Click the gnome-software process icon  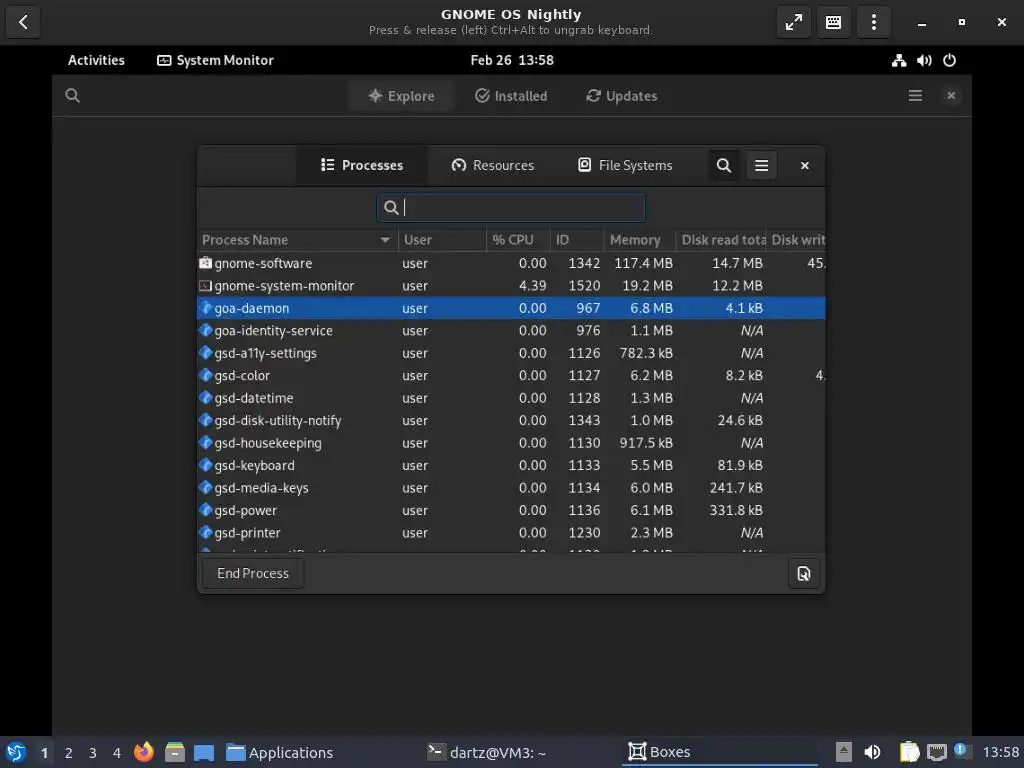click(x=205, y=263)
